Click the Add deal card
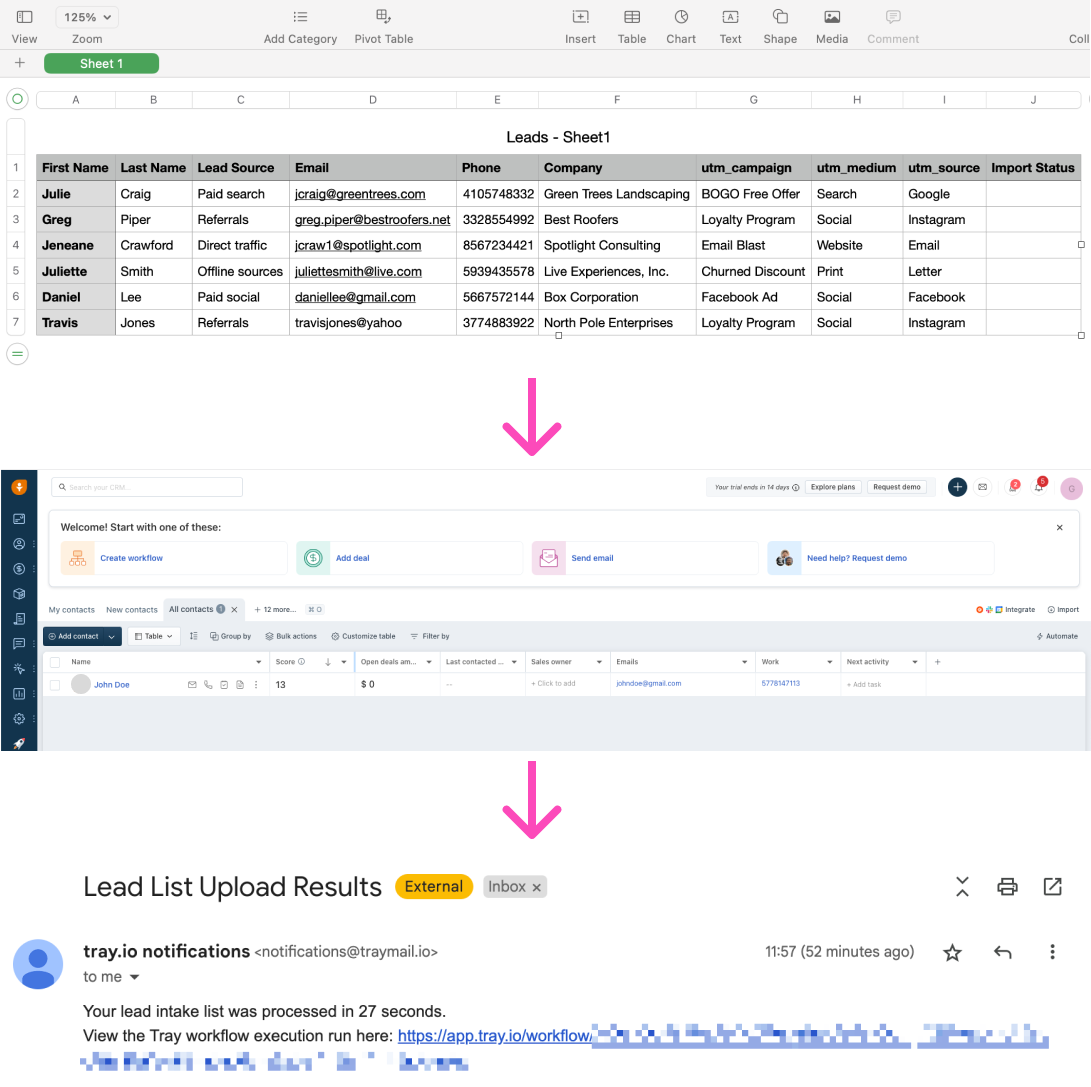Viewport: 1091px width, 1087px height. click(409, 558)
